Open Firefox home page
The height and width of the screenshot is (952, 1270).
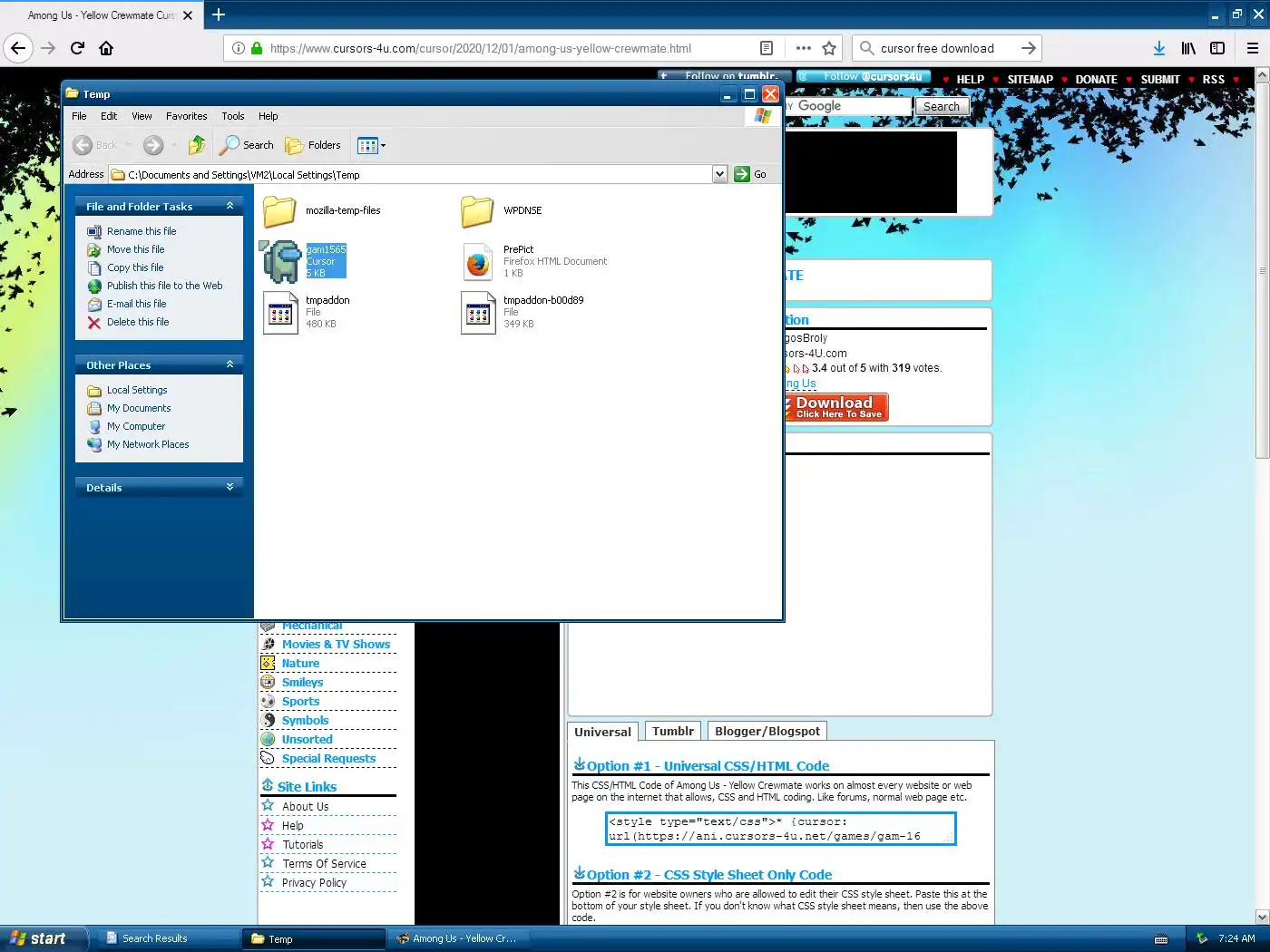[x=106, y=48]
